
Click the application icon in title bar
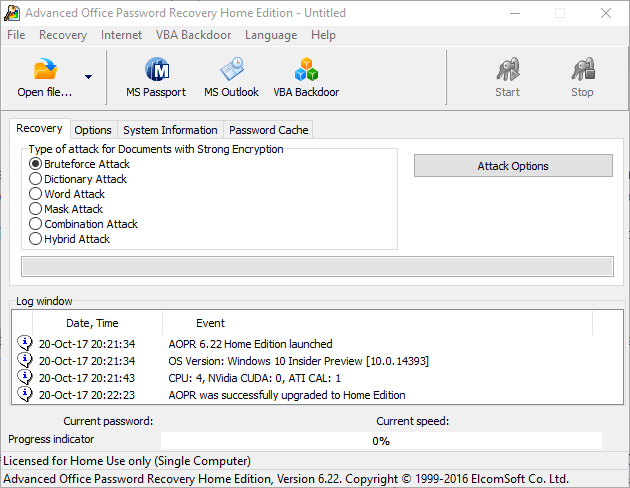pos(12,13)
